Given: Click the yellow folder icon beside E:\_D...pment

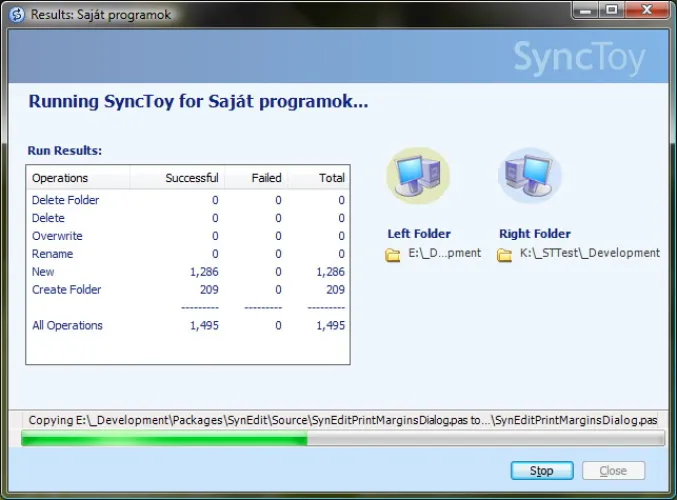Looking at the screenshot, I should [x=392, y=255].
